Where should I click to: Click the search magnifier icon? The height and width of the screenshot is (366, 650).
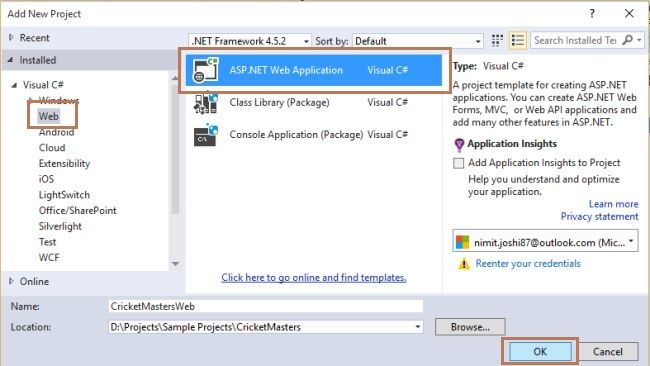(628, 40)
